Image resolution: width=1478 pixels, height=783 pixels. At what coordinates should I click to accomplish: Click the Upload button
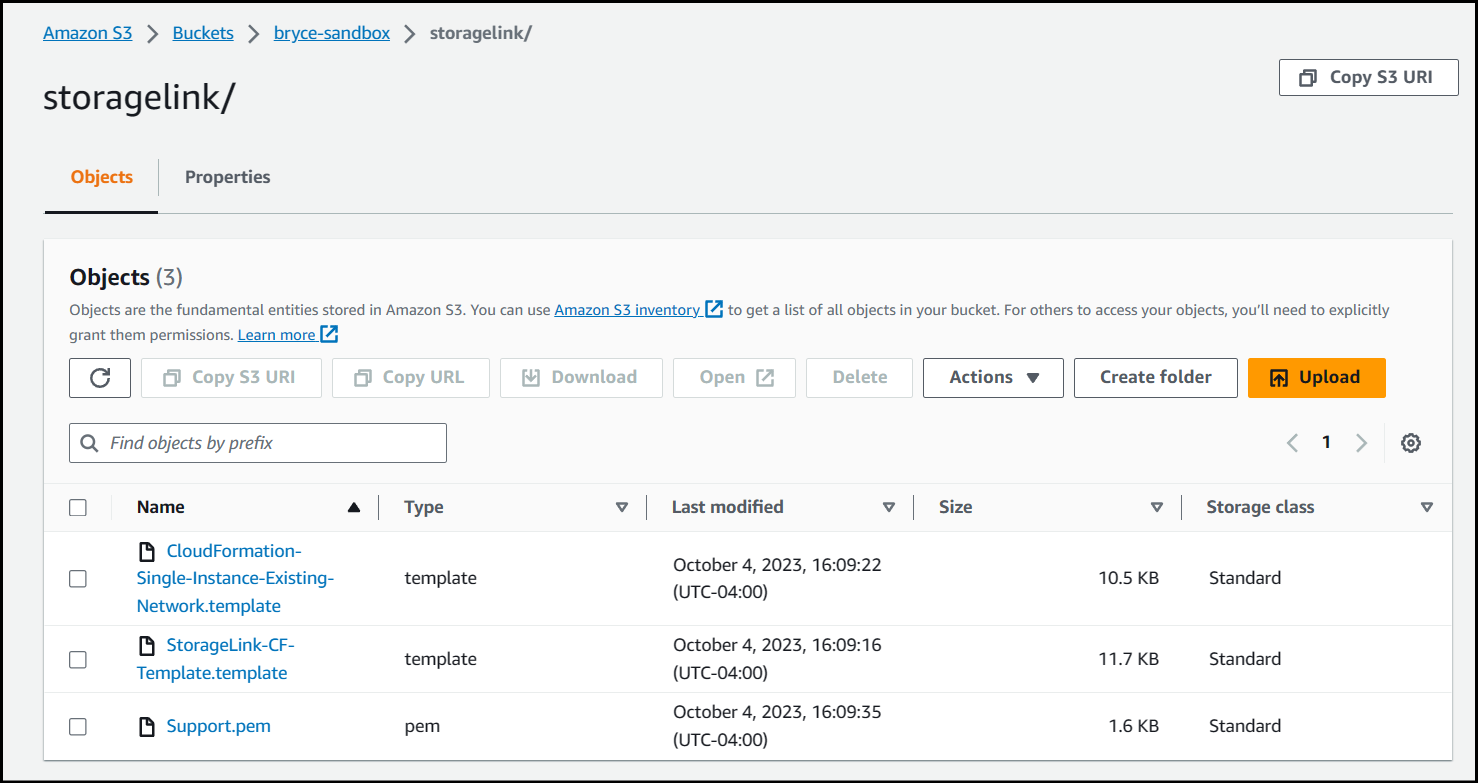[1316, 378]
